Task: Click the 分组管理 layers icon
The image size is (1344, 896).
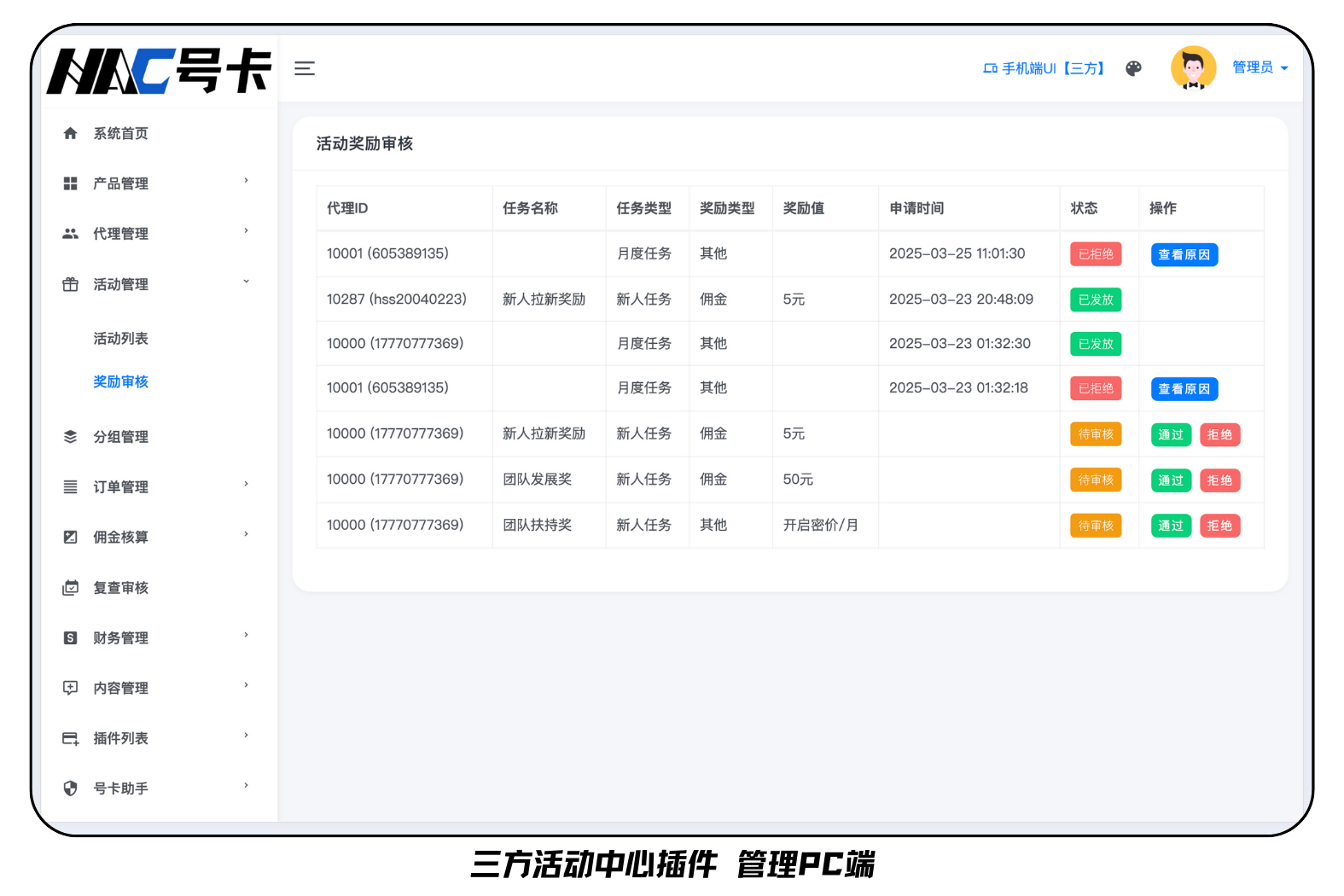Action: (71, 437)
